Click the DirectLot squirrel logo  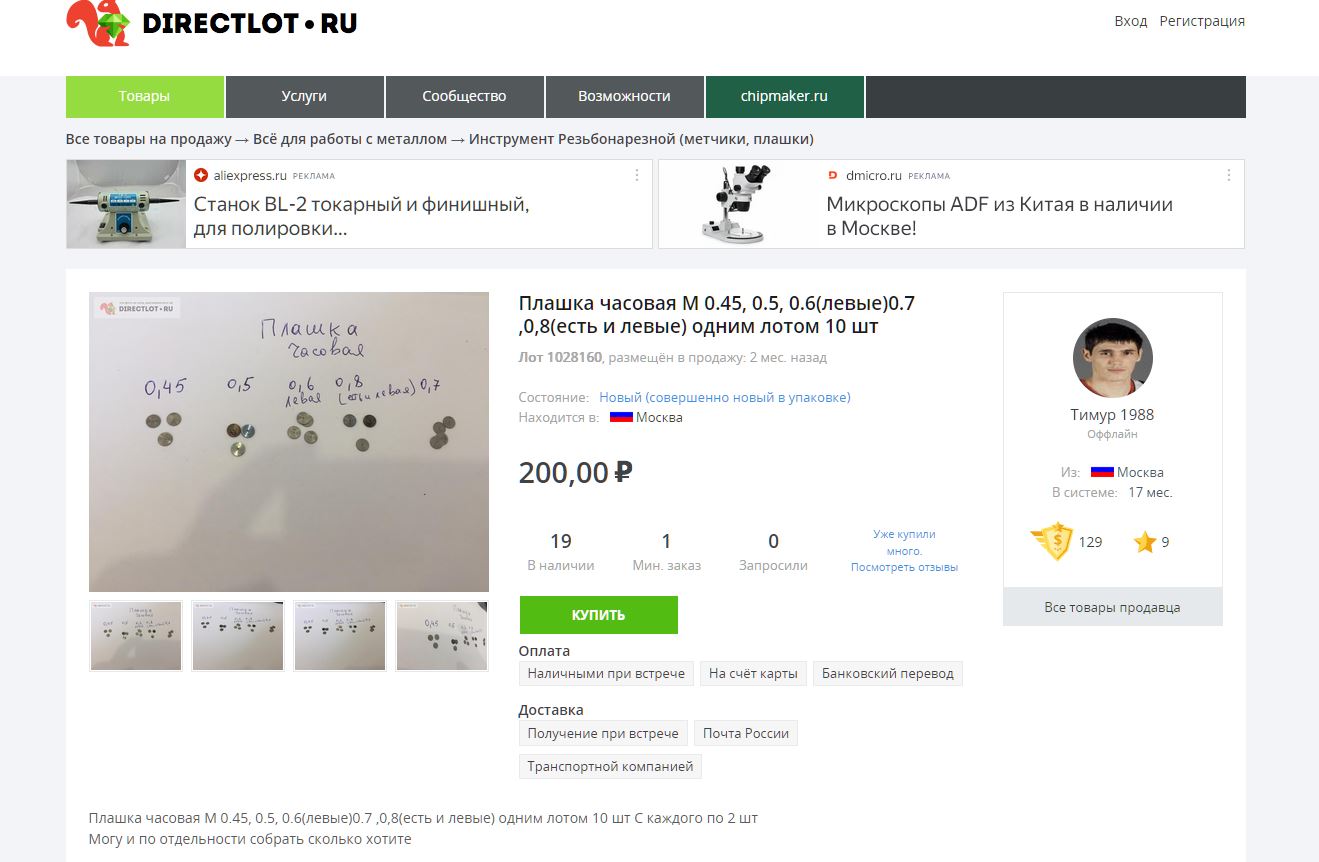click(x=99, y=22)
